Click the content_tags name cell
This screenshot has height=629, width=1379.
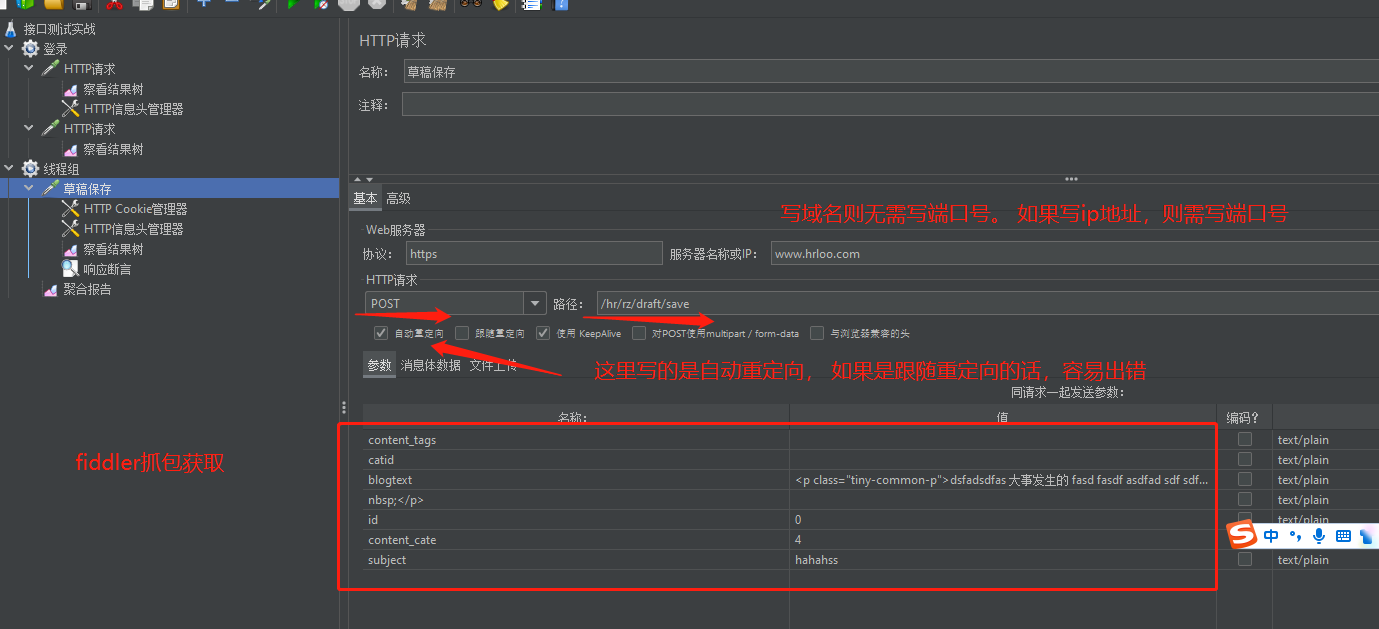[576, 439]
